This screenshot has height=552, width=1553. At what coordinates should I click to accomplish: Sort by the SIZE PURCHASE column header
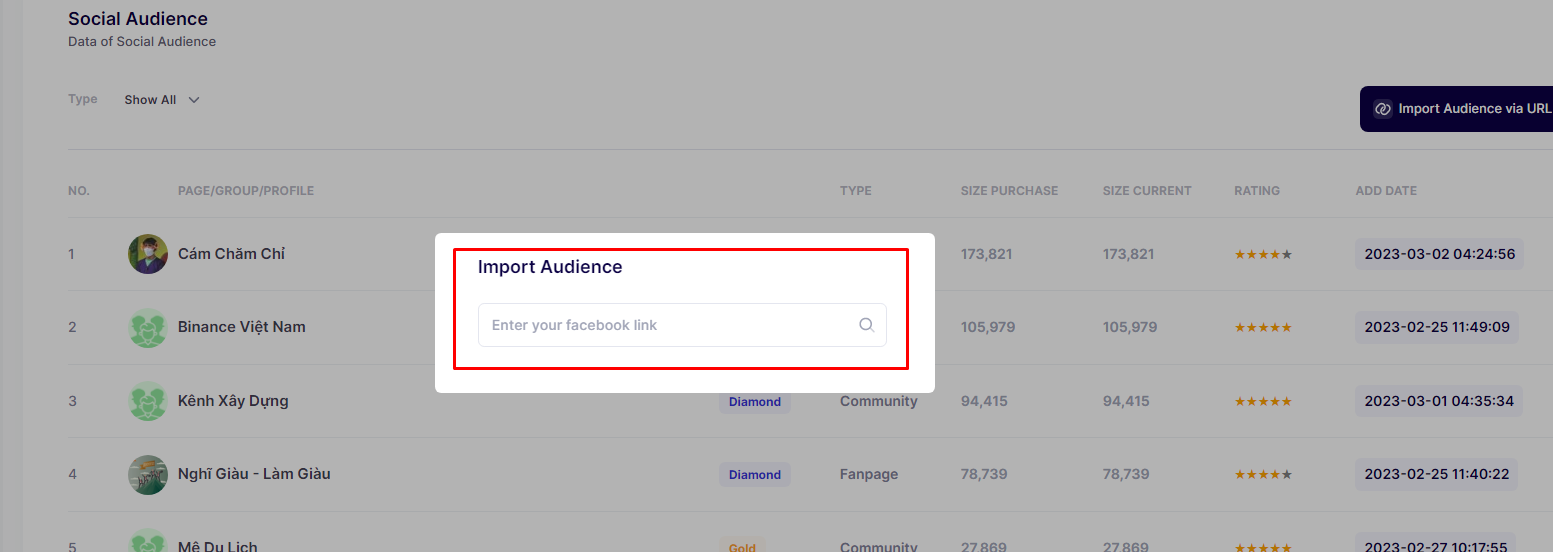(1009, 191)
